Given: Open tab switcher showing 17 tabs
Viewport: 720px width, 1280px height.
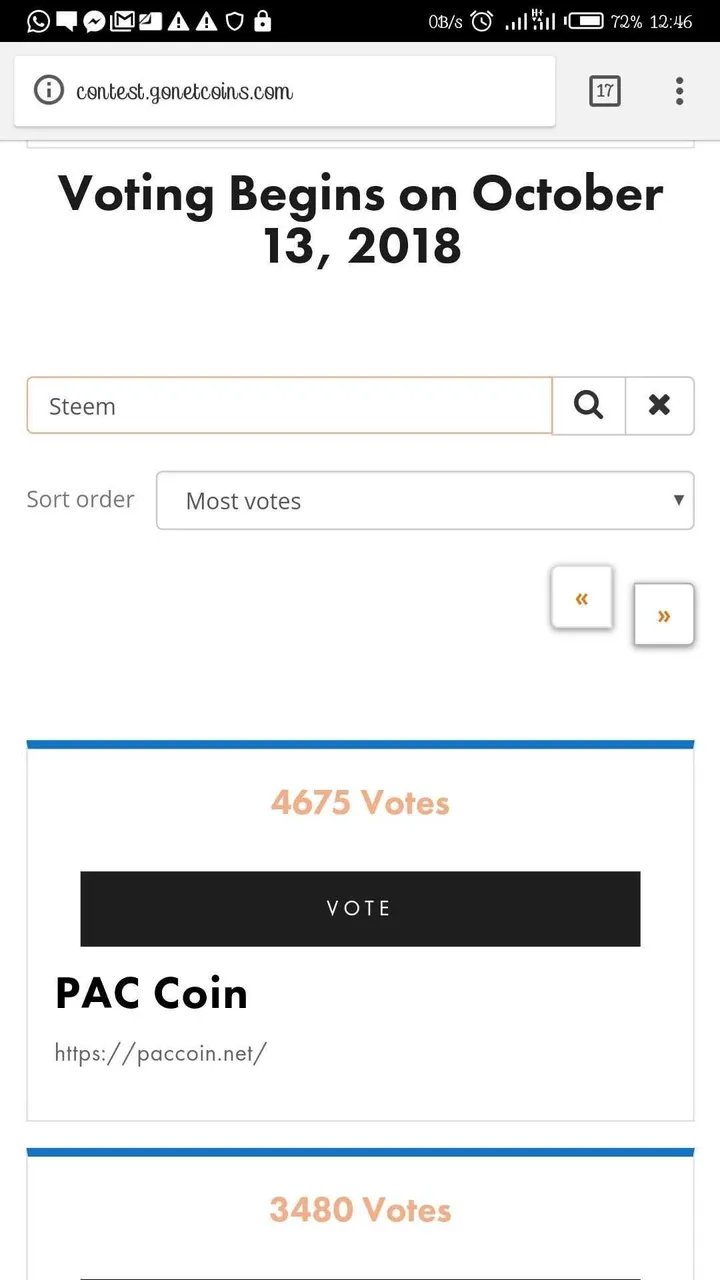Looking at the screenshot, I should (x=604, y=91).
